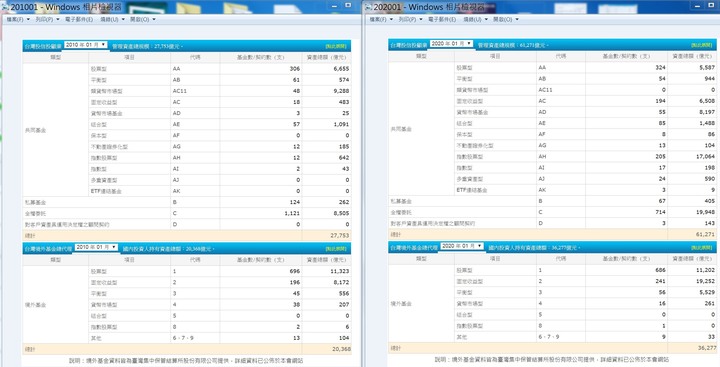The height and width of the screenshot is (367, 720).
Task: Click the 205 fund count in the AH row
Action: [x=661, y=157]
